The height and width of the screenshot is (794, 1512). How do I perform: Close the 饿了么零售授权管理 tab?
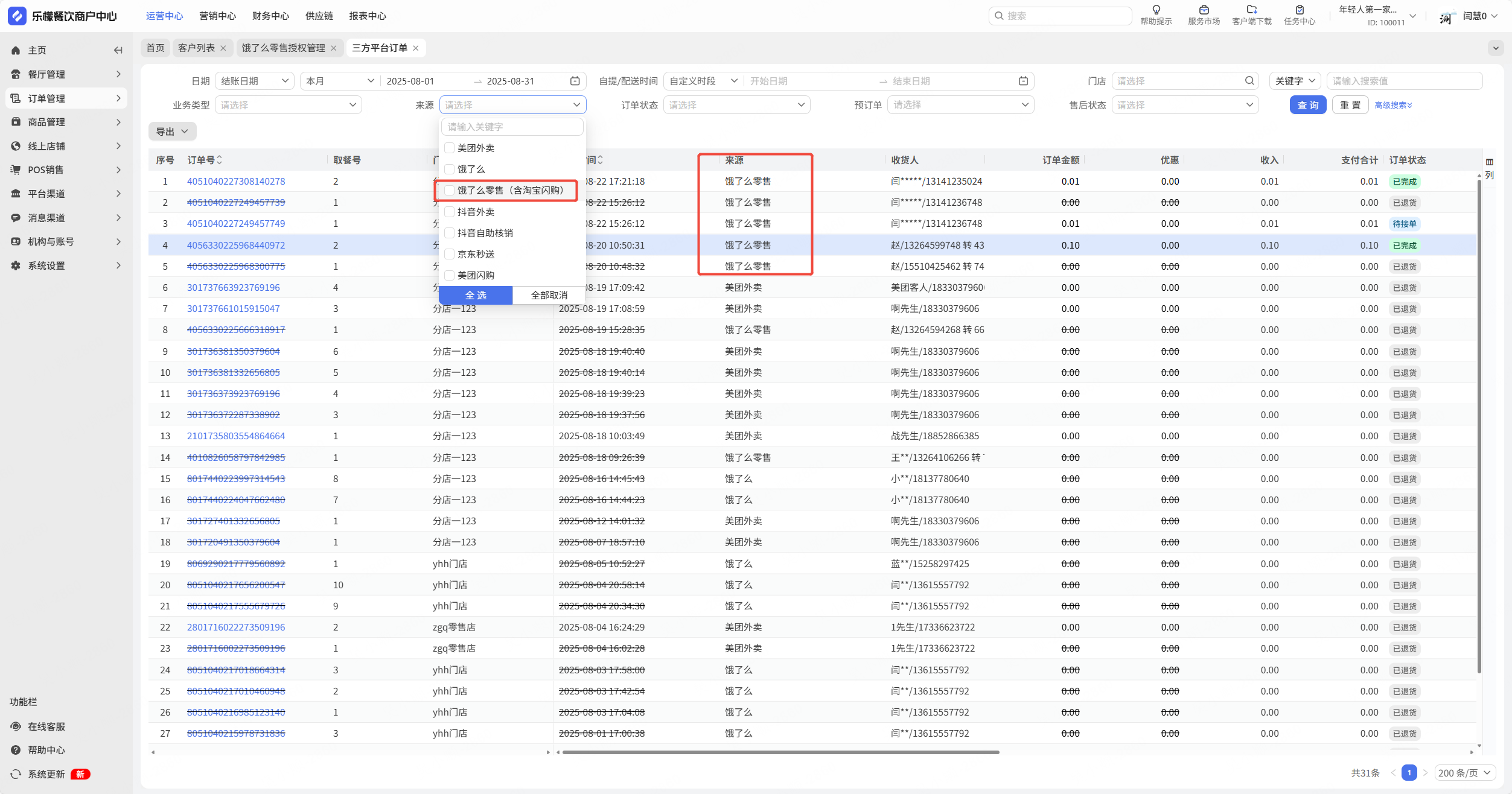point(334,48)
